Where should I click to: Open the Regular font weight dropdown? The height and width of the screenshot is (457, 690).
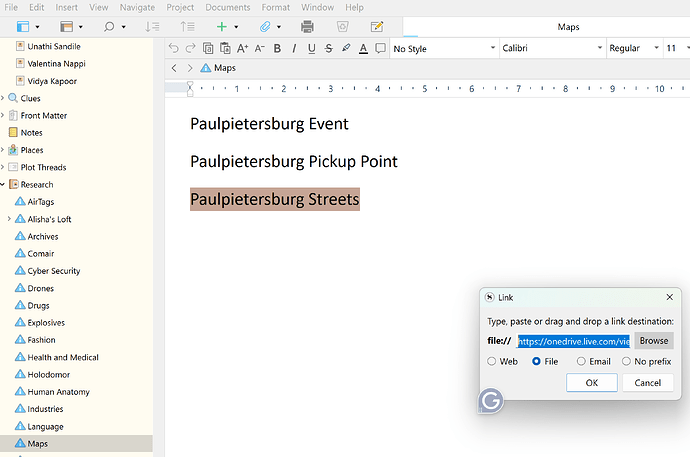[x=634, y=48]
